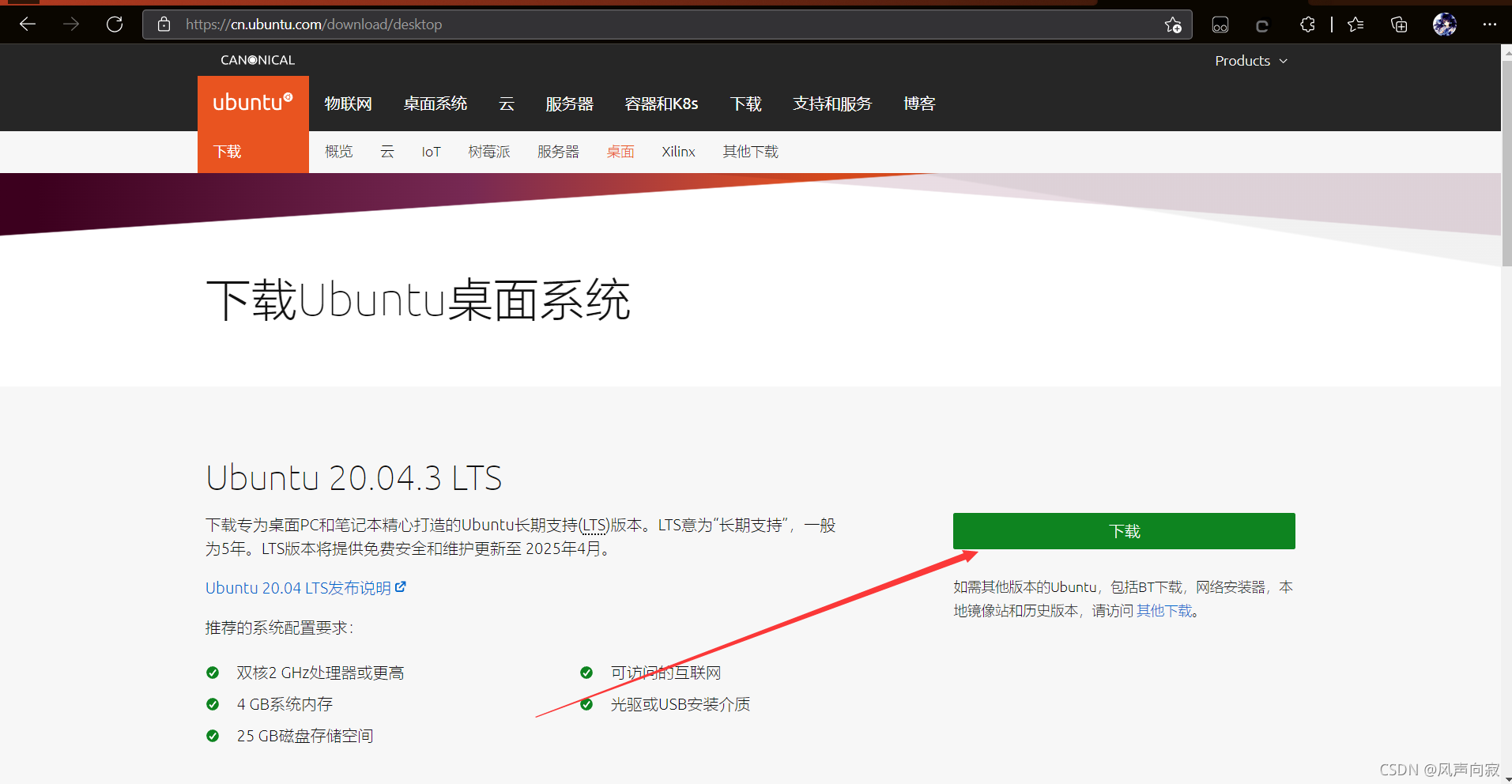This screenshot has width=1512, height=784.
Task: Click the 4 GB系统内存 requirement
Action: click(x=285, y=704)
